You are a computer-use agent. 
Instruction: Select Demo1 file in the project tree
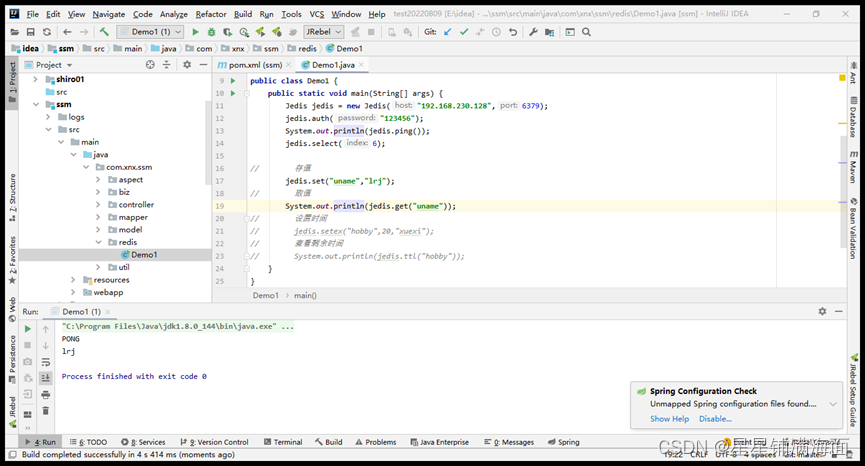click(143, 255)
